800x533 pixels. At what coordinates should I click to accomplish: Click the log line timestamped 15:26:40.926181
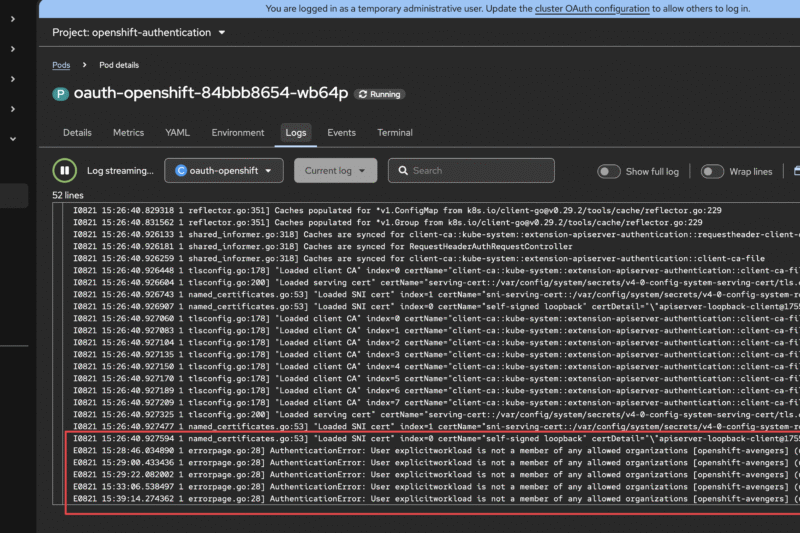point(323,246)
